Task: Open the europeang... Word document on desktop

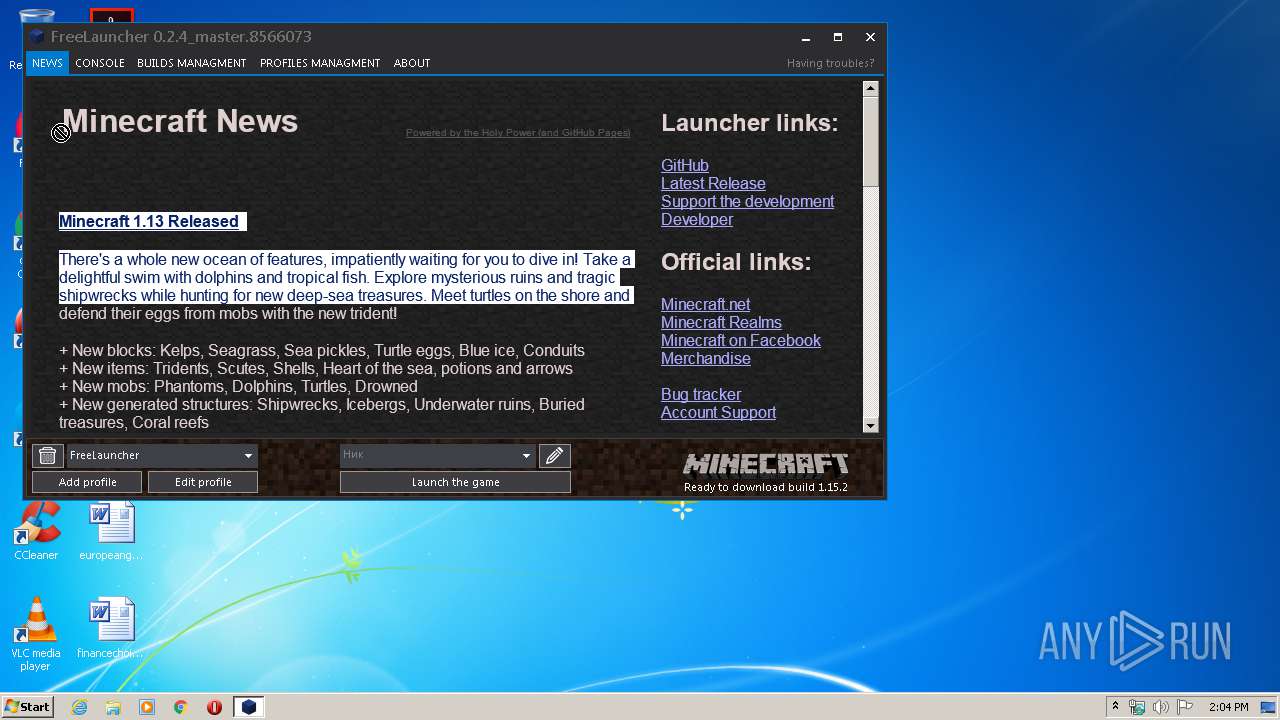Action: pyautogui.click(x=110, y=531)
